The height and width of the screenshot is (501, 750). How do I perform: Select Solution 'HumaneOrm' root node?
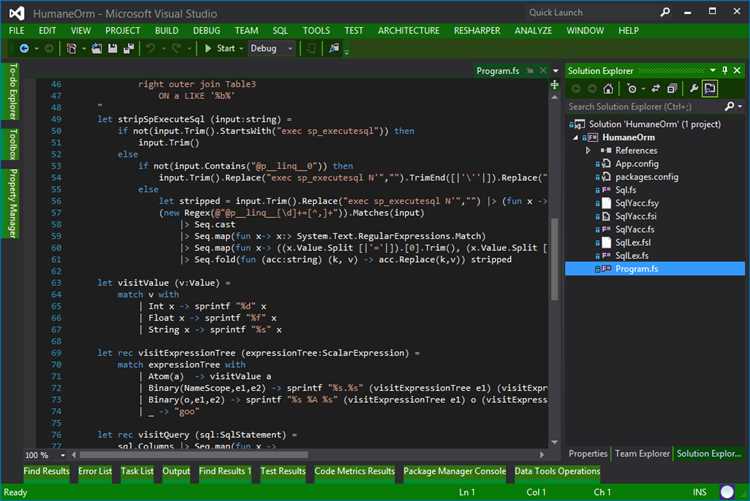point(654,124)
